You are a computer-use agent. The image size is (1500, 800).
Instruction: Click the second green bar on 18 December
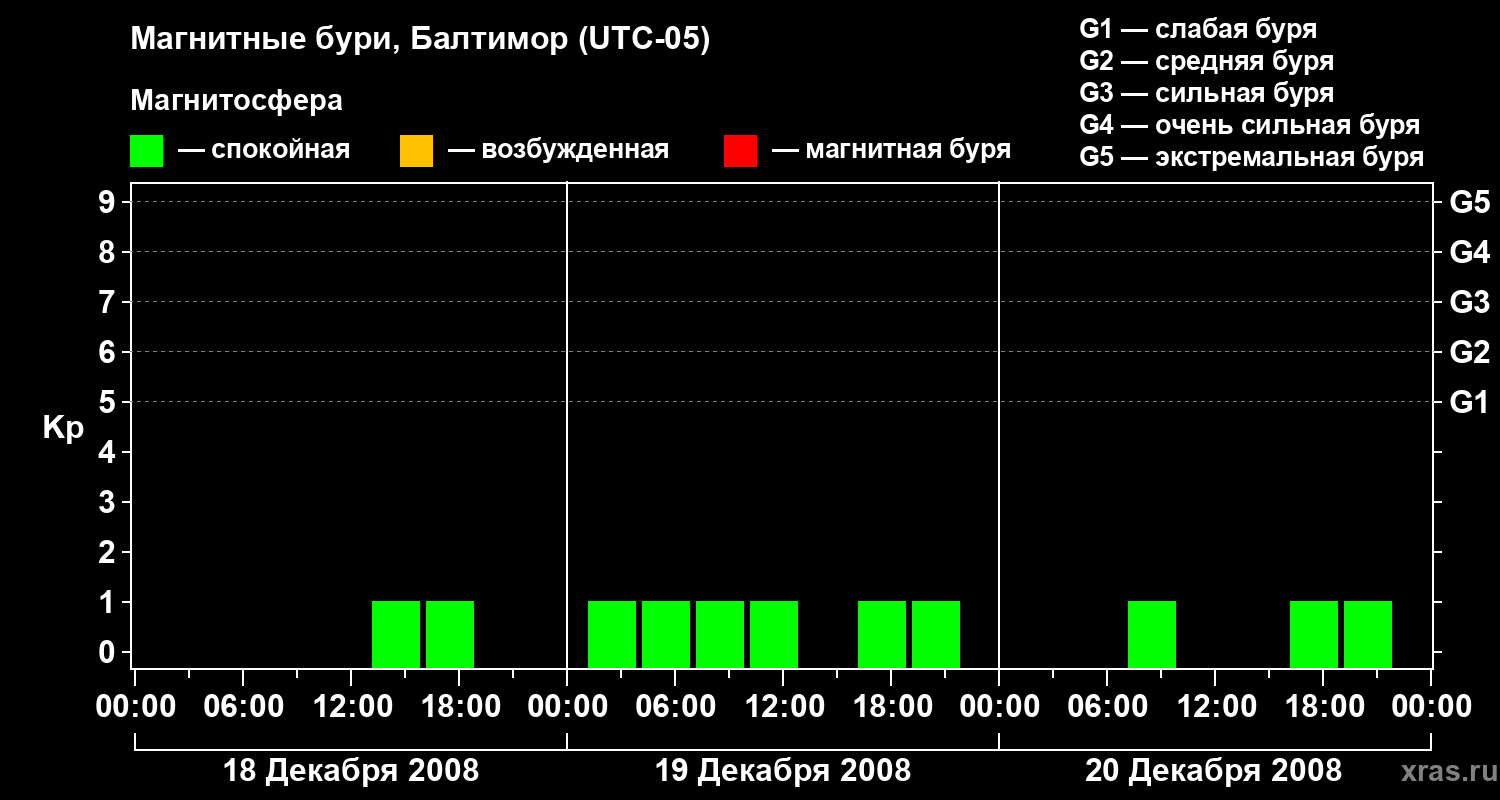click(450, 634)
